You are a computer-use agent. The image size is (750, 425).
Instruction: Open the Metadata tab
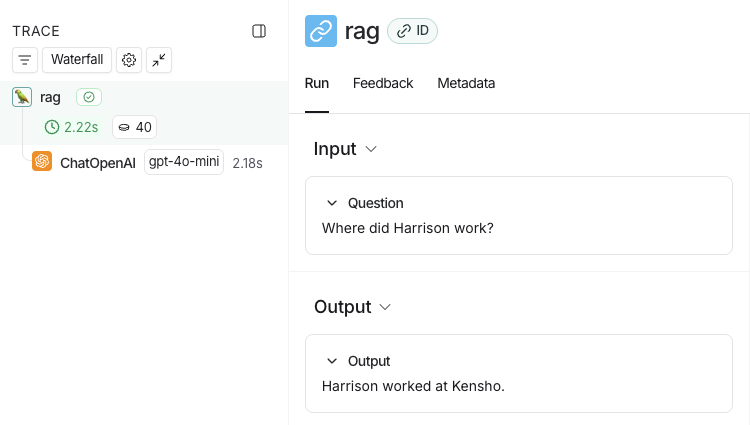point(466,84)
